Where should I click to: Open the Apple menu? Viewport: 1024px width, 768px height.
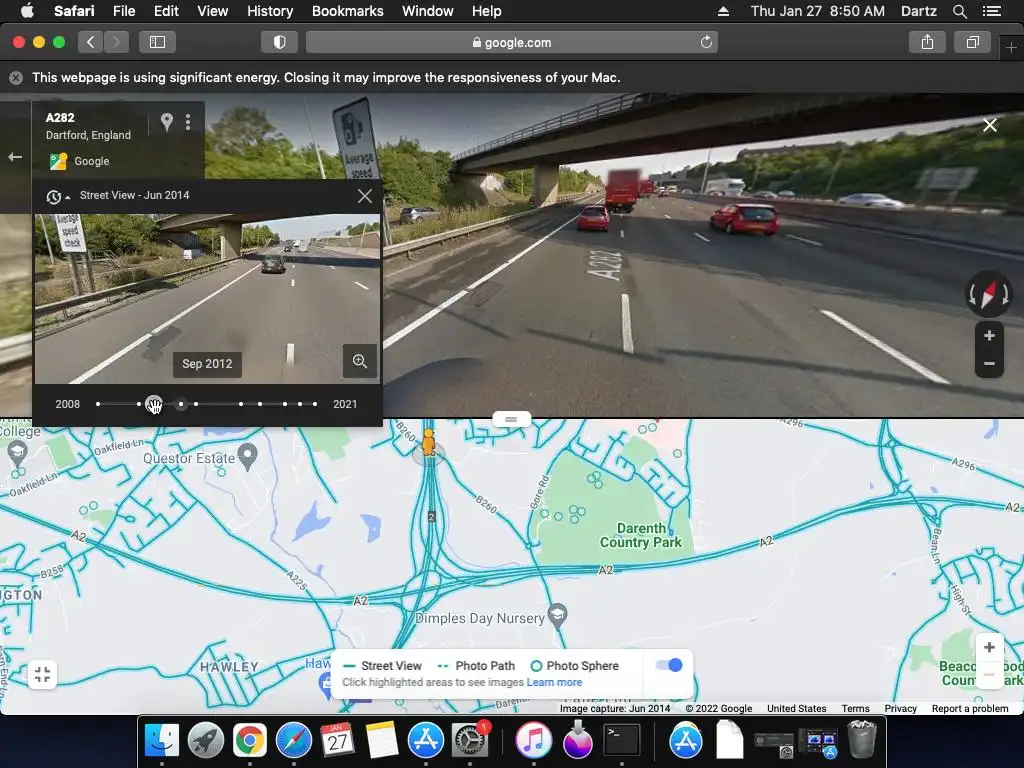[27, 11]
